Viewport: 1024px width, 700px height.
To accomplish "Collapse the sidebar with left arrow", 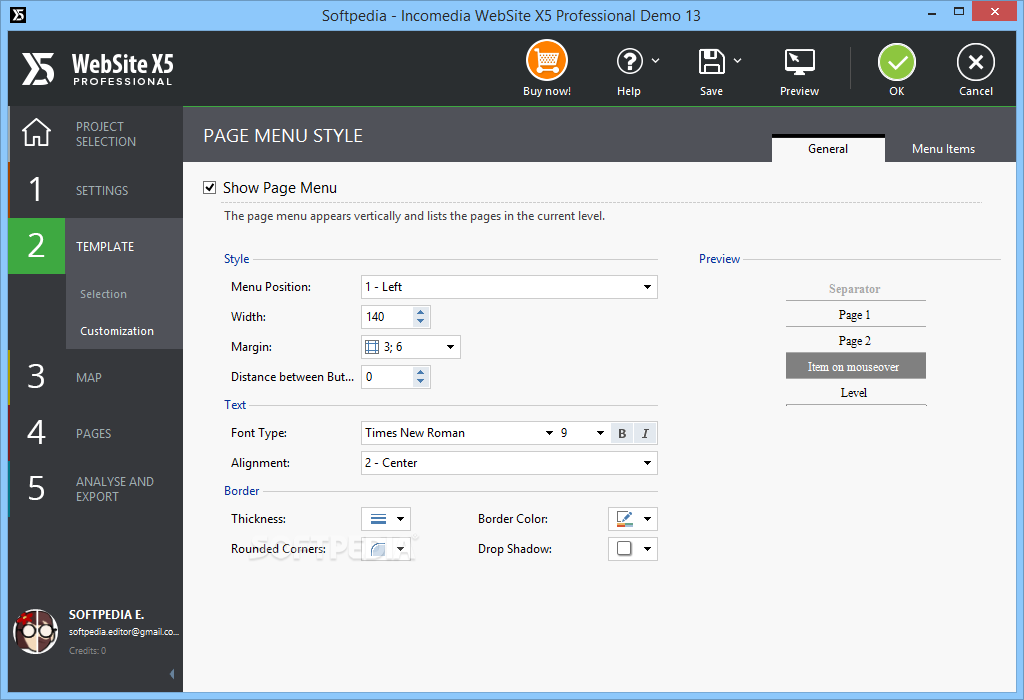I will click(172, 674).
